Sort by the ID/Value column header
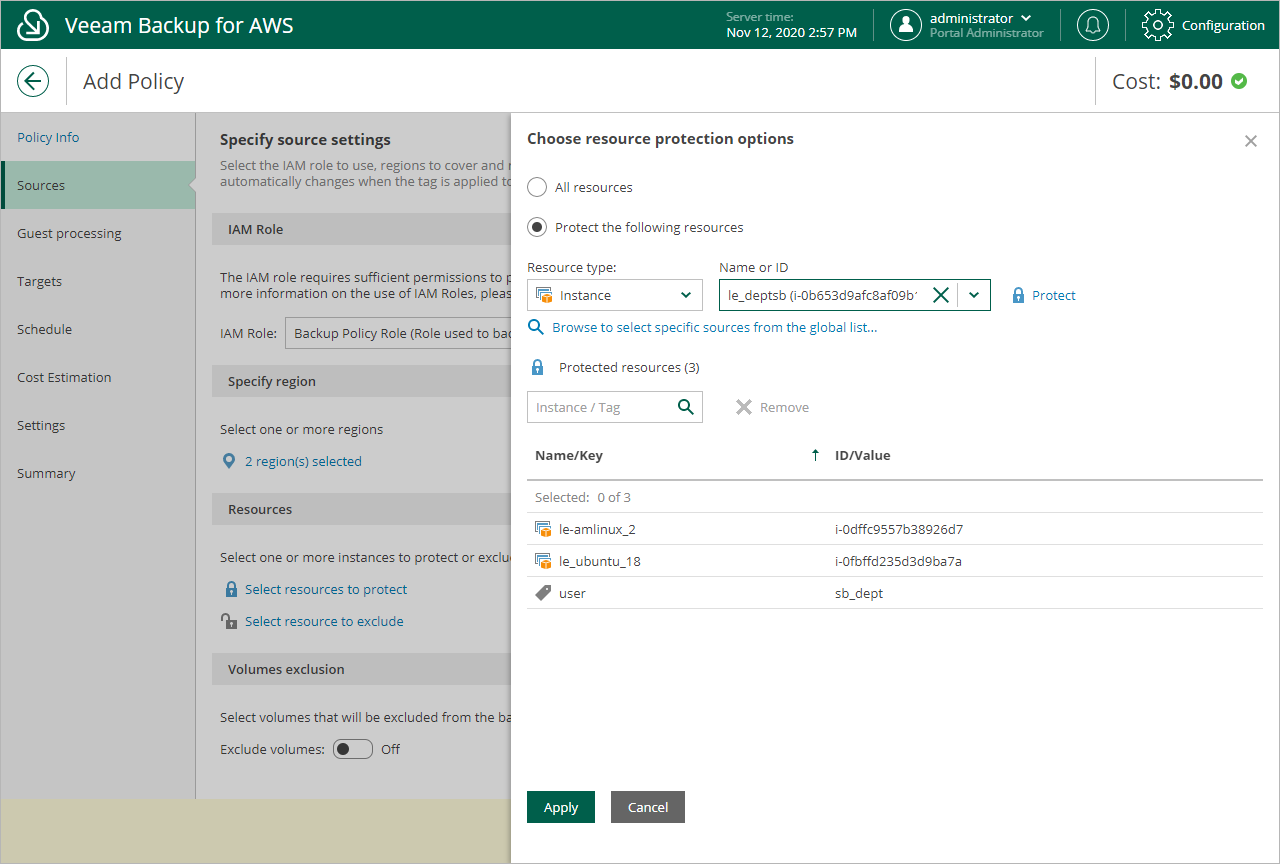Viewport: 1280px width, 864px height. pyautogui.click(x=862, y=455)
